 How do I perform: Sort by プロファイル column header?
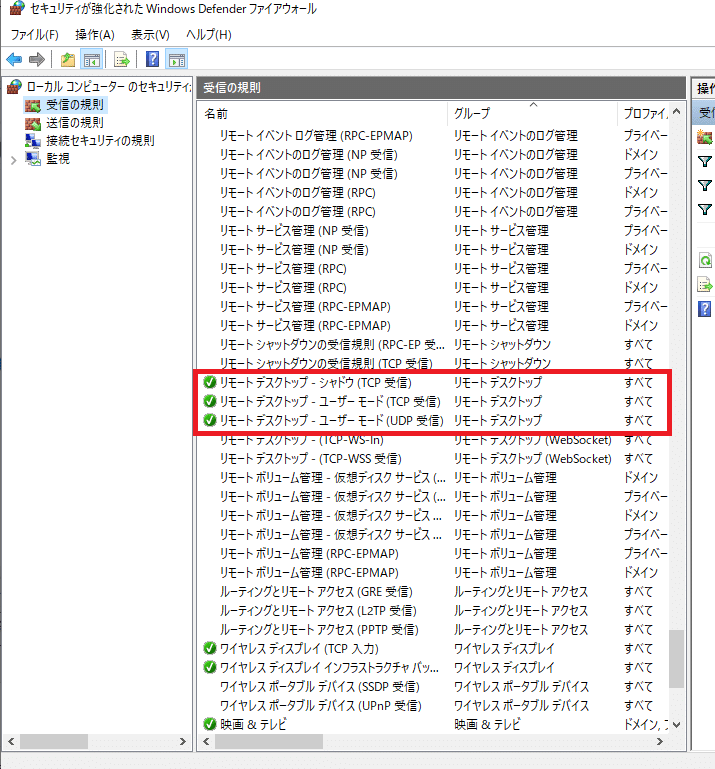643,114
